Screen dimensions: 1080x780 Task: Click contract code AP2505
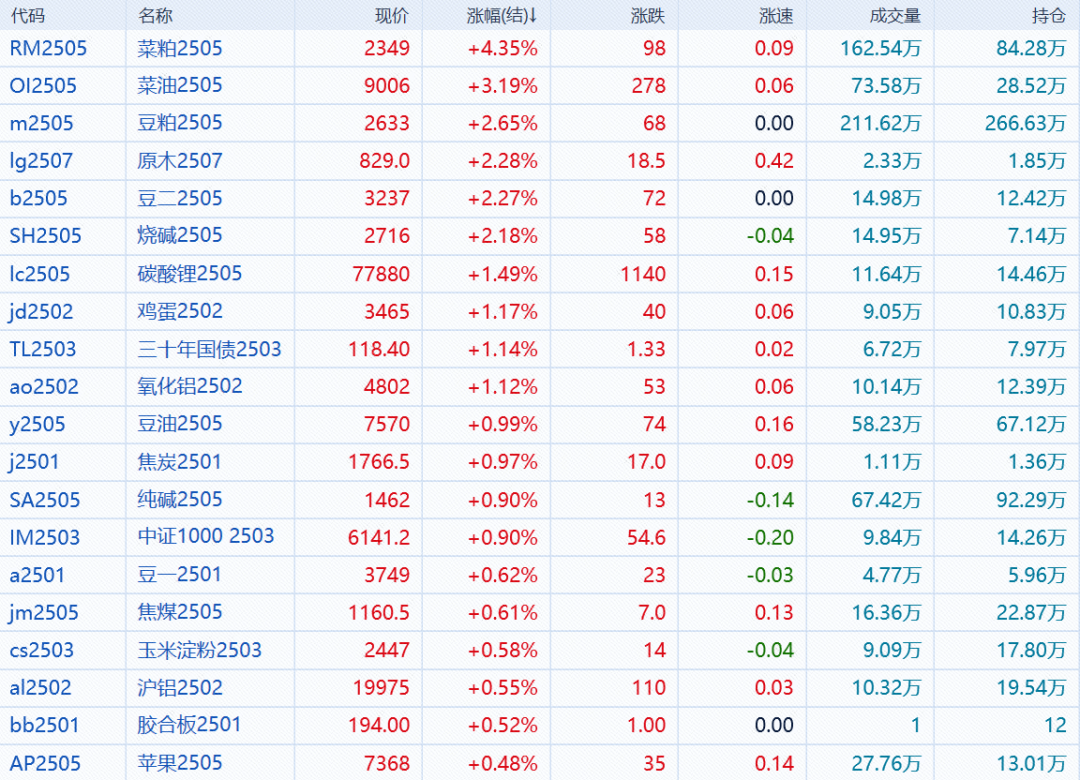tap(45, 763)
